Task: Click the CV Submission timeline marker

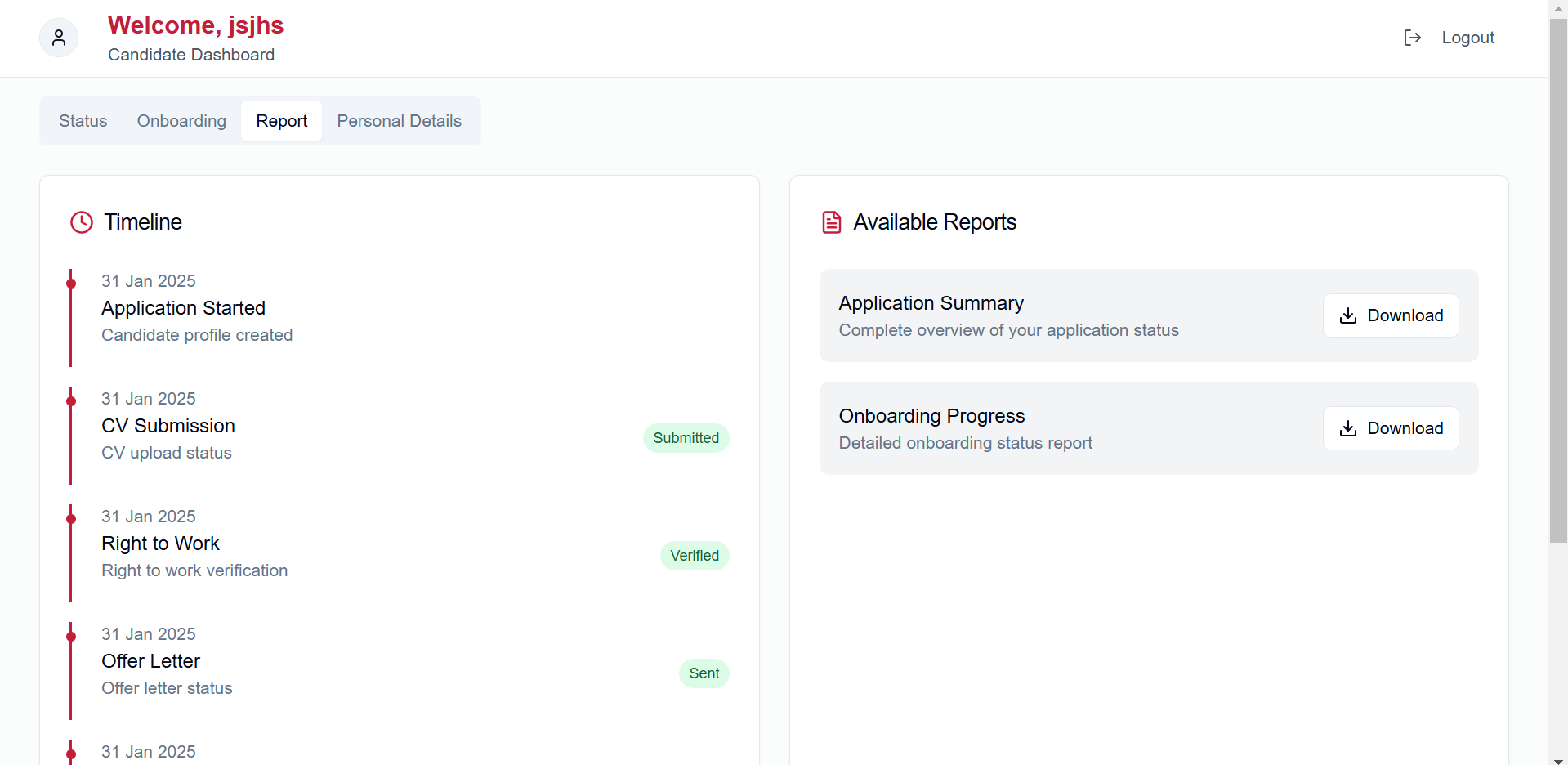Action: [x=71, y=401]
